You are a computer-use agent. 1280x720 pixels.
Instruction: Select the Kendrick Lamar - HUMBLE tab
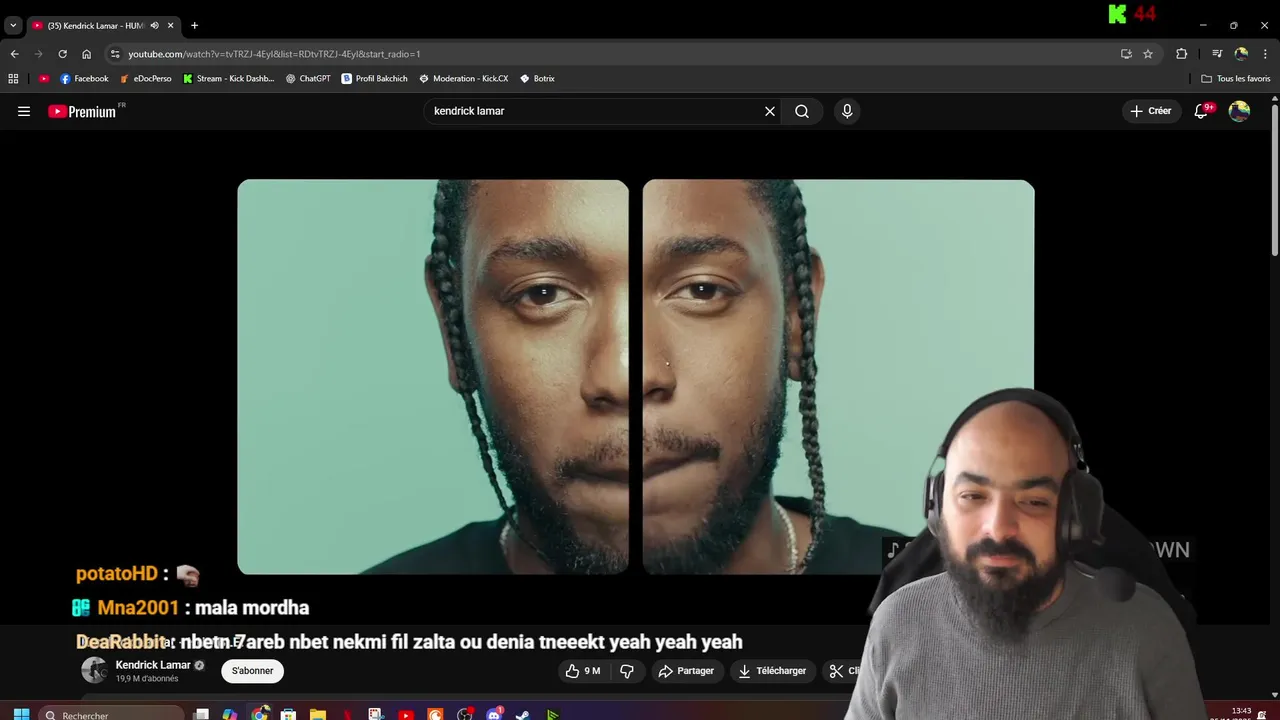[x=95, y=25]
